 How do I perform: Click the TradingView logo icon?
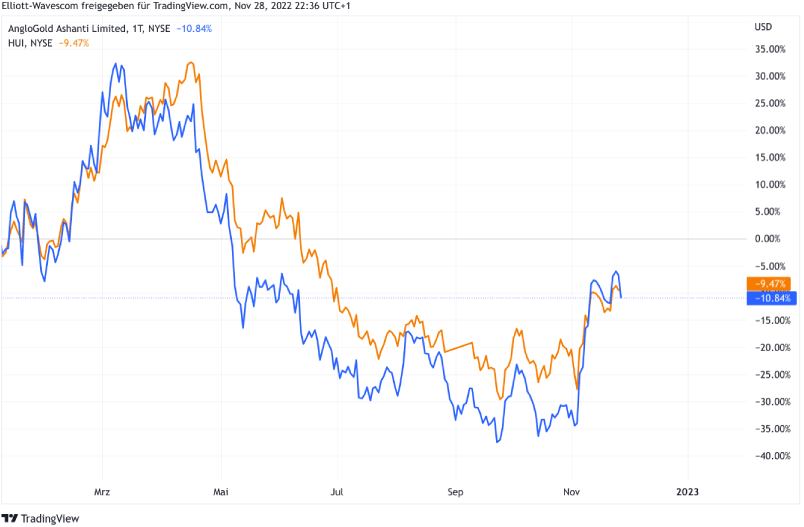[13, 516]
